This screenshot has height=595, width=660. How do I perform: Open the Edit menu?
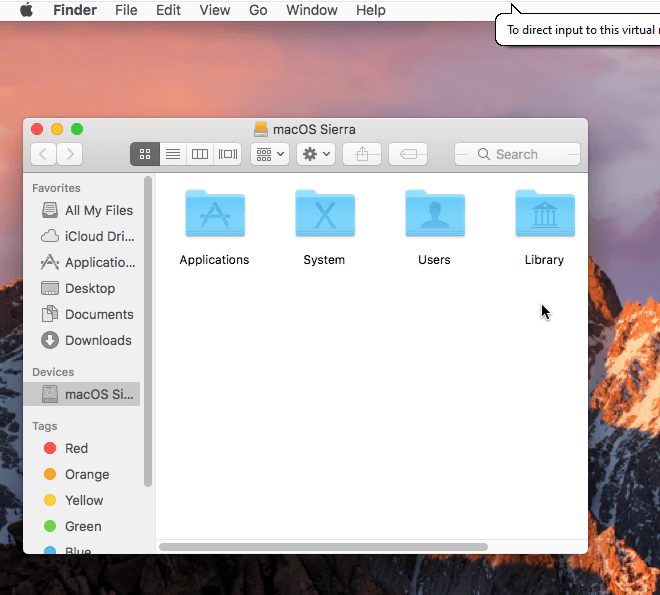point(168,10)
